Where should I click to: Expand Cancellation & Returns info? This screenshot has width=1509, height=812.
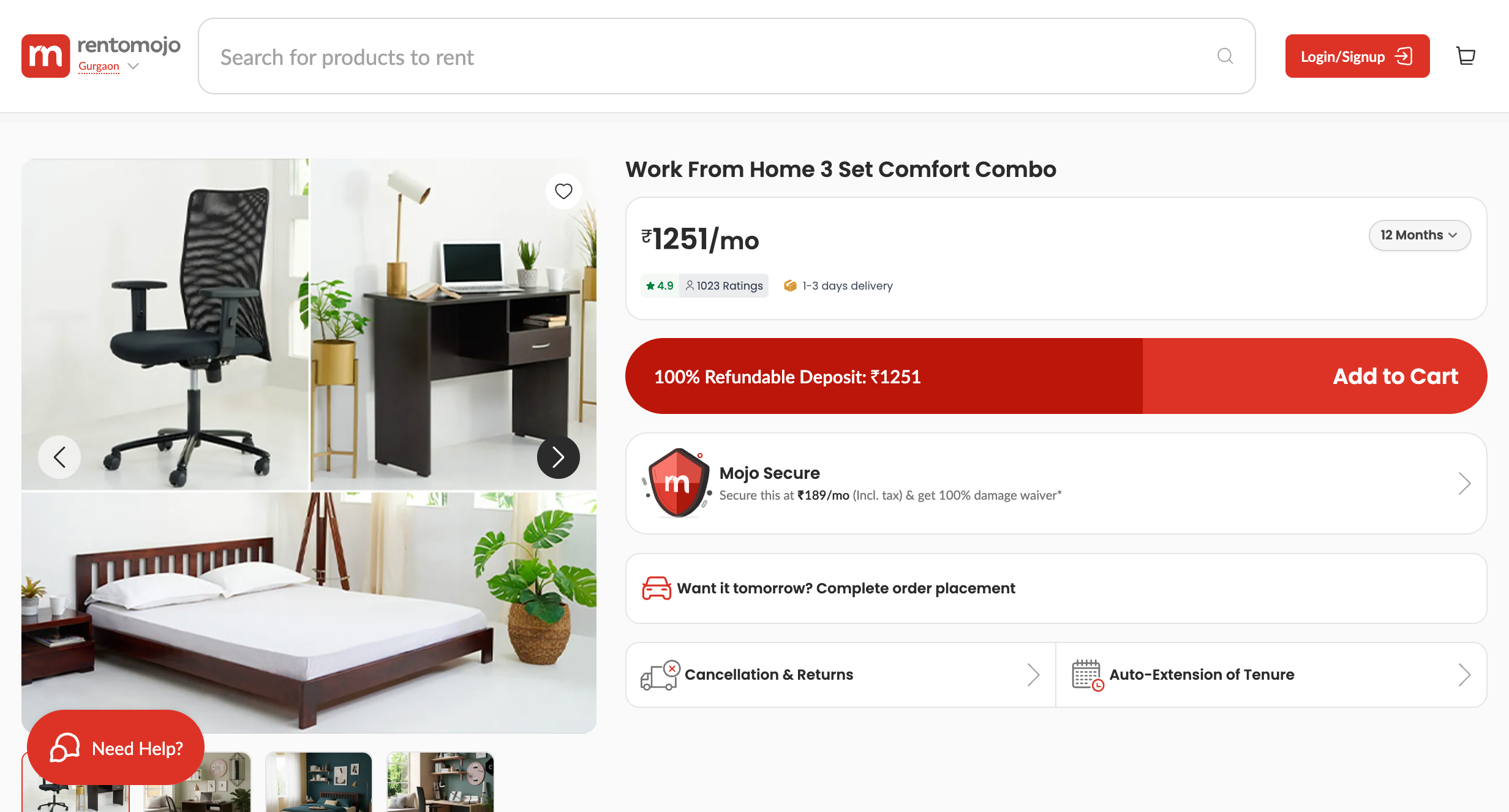click(x=1033, y=675)
